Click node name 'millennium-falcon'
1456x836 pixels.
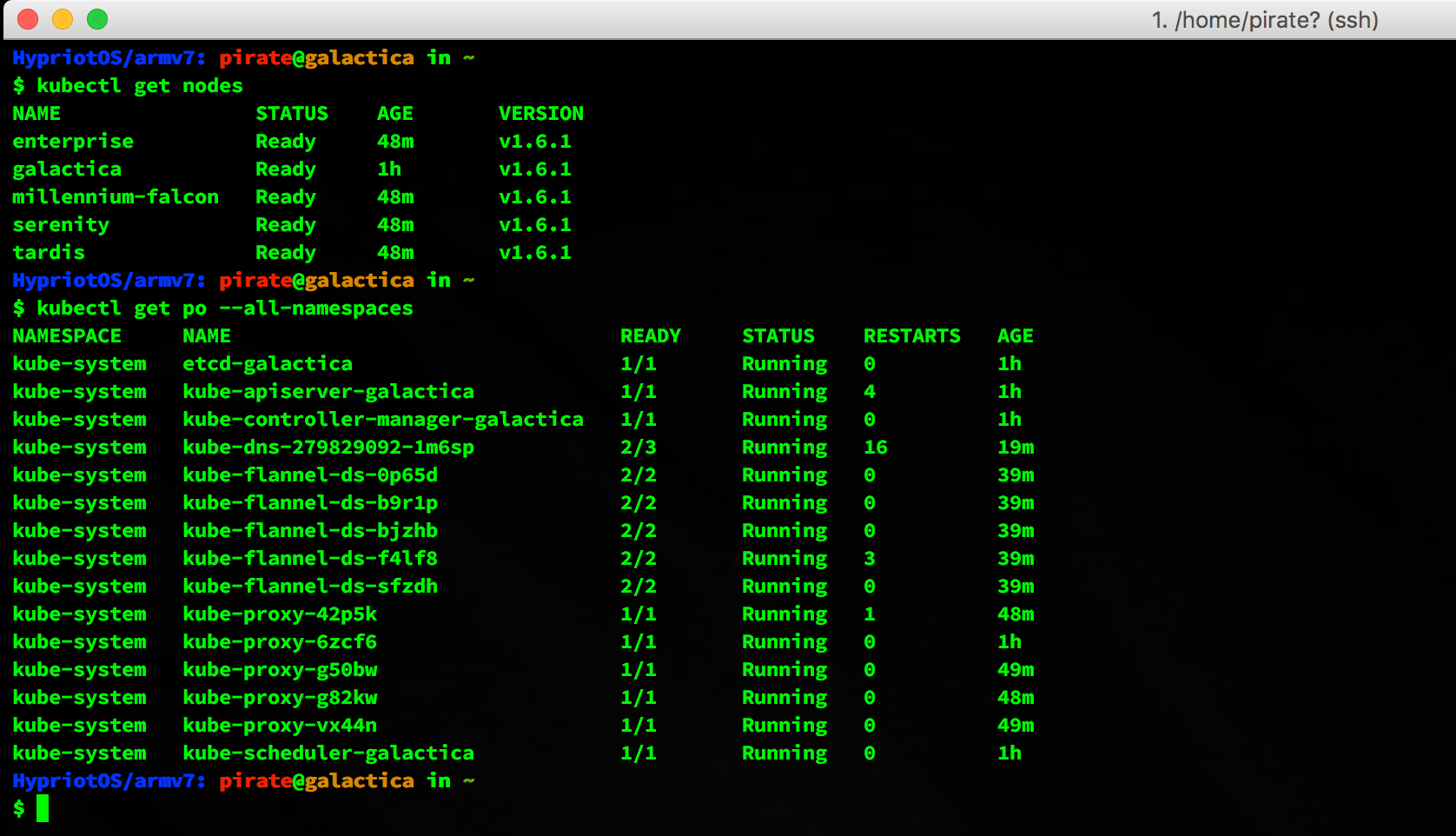[x=116, y=197]
